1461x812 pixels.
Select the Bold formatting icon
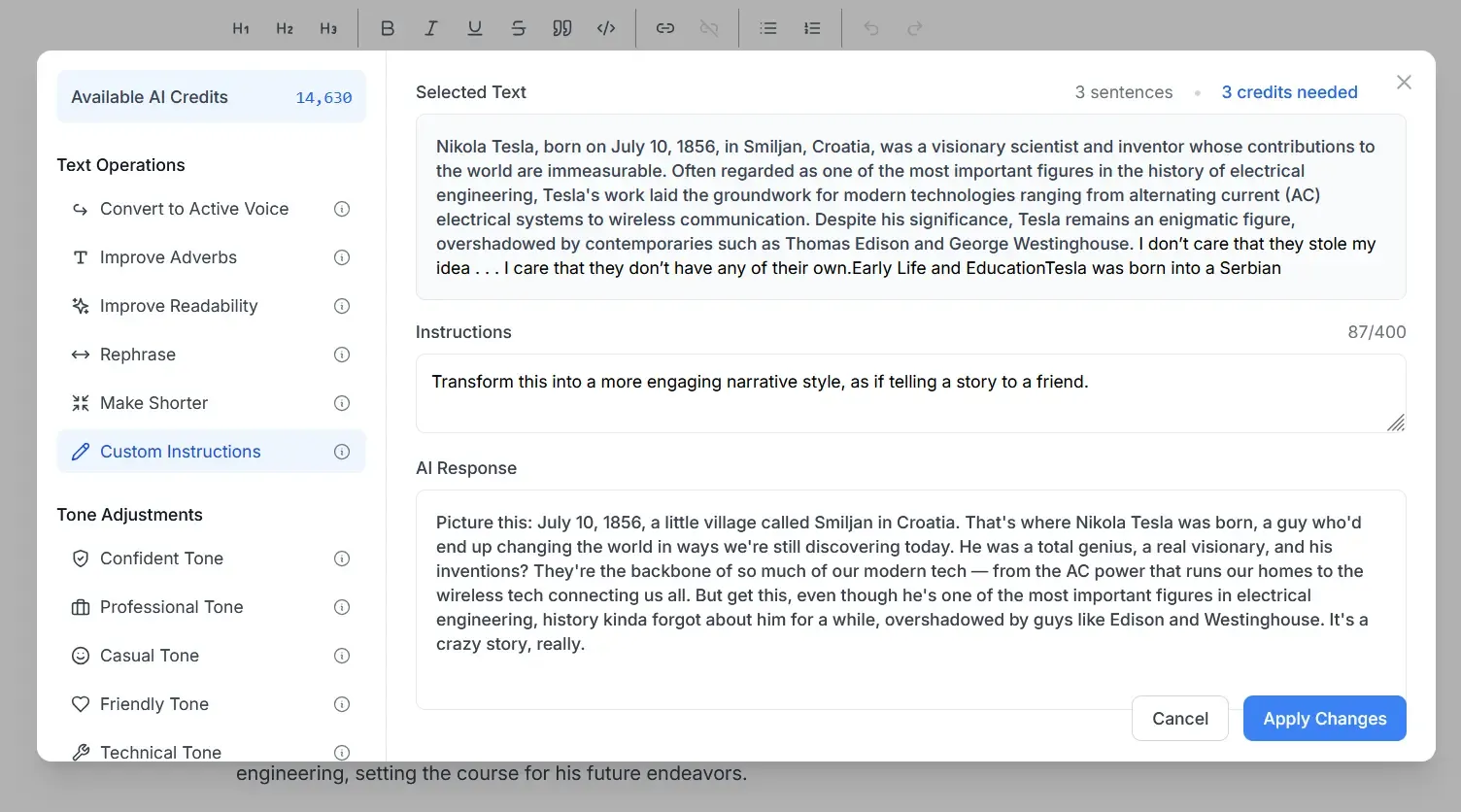tap(388, 28)
